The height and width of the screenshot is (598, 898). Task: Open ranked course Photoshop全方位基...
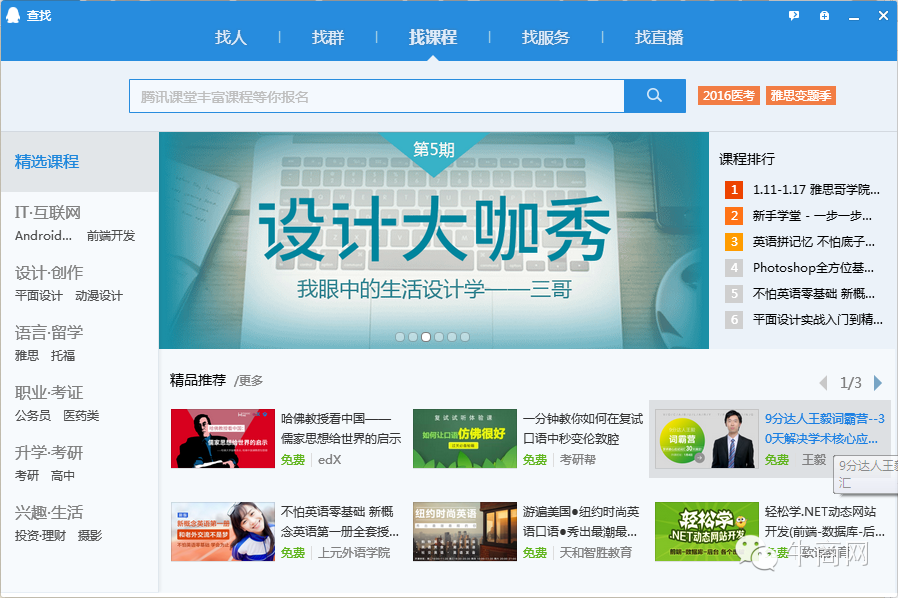coord(813,267)
